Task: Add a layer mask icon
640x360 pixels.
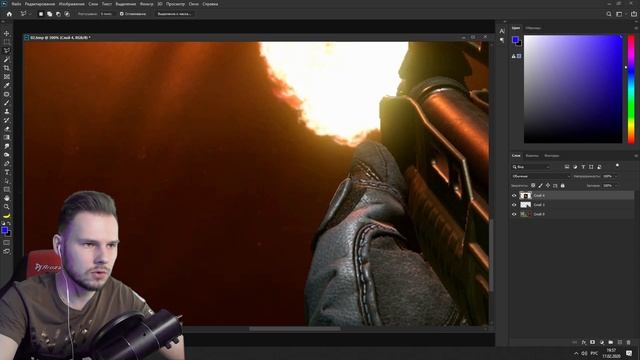Action: (x=593, y=342)
